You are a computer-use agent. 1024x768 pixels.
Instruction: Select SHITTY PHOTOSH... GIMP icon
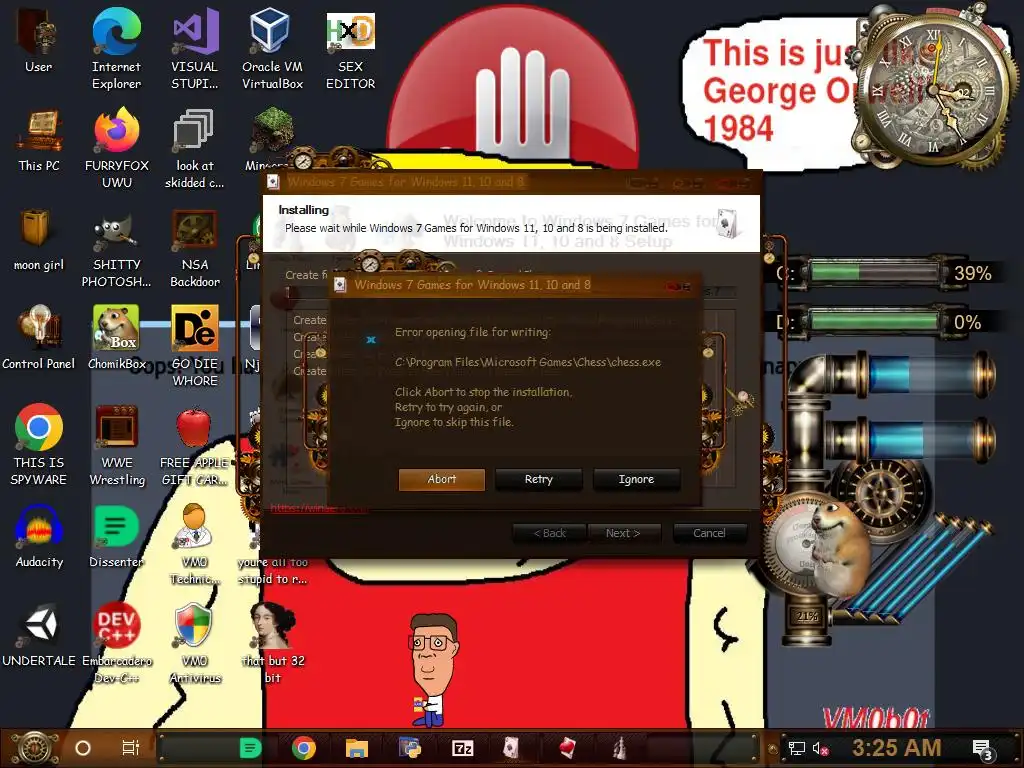click(116, 248)
